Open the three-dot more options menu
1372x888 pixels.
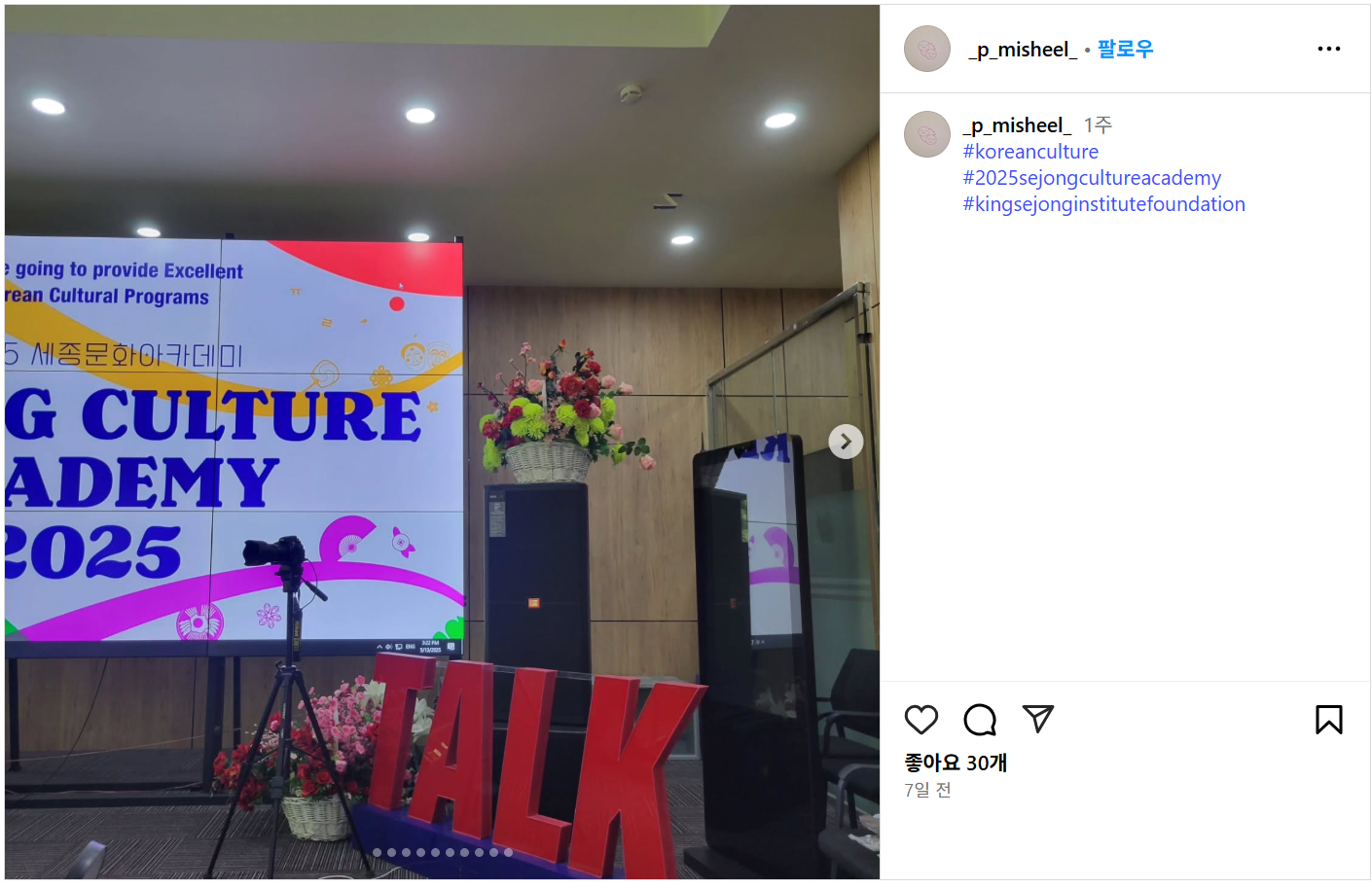pos(1329,49)
